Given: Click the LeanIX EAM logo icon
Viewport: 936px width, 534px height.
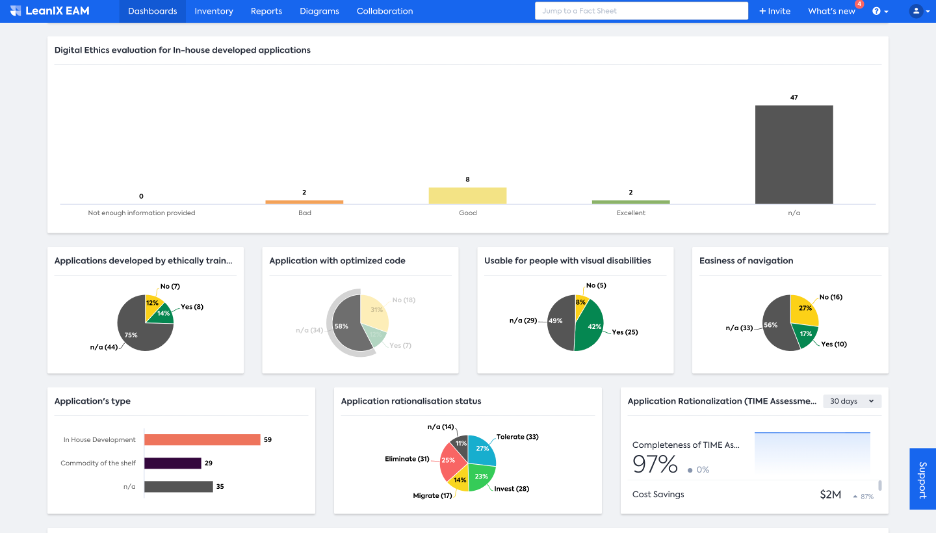Looking at the screenshot, I should click(16, 11).
